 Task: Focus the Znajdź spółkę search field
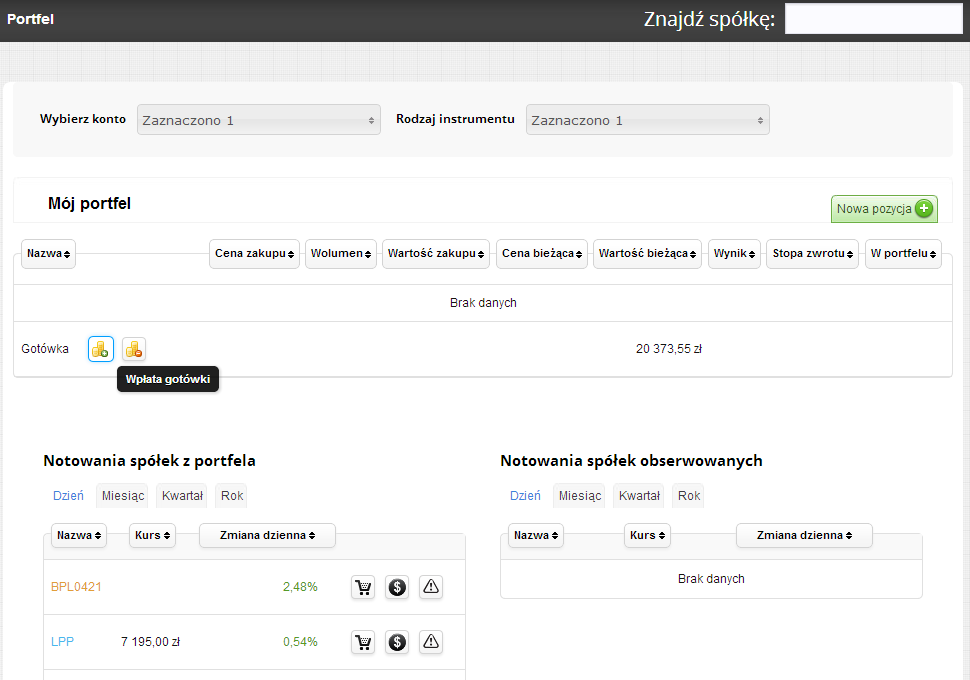[873, 19]
